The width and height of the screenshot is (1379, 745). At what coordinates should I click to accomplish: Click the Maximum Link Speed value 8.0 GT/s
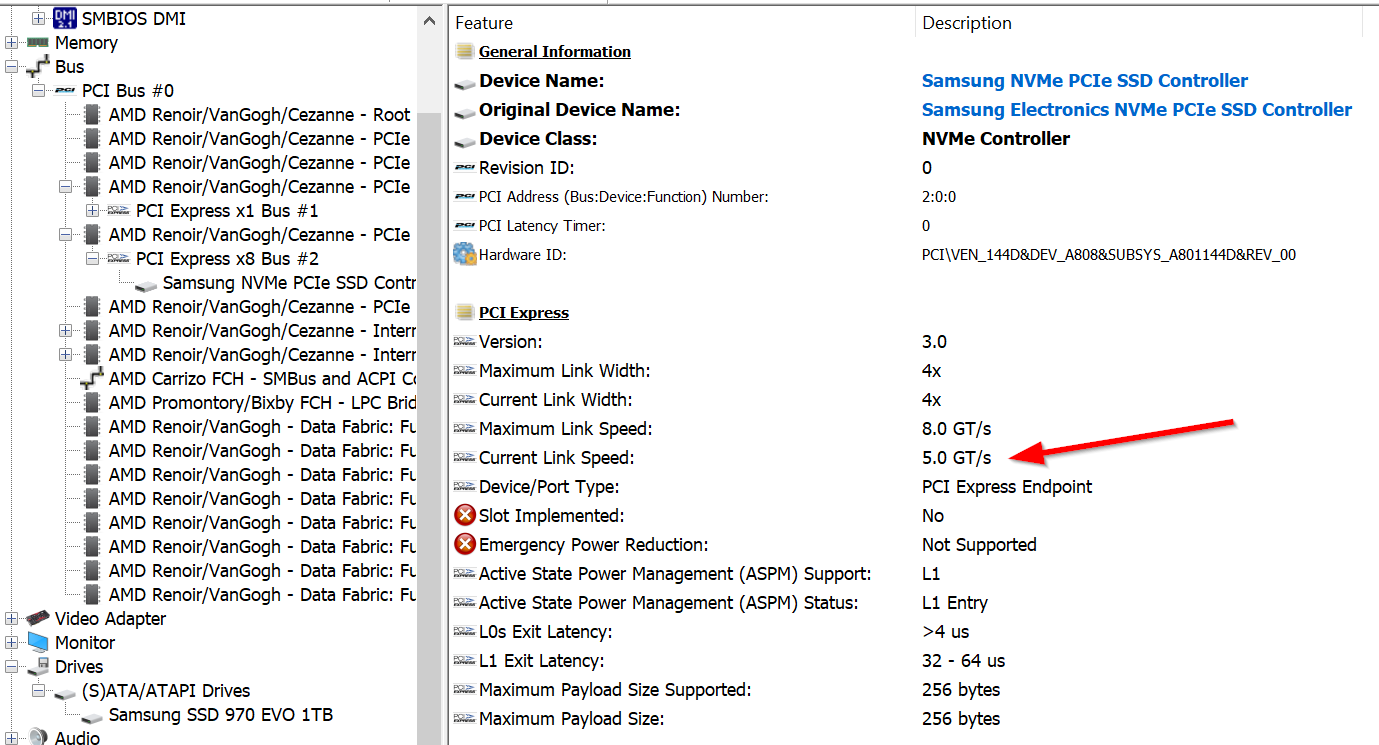pyautogui.click(x=957, y=429)
